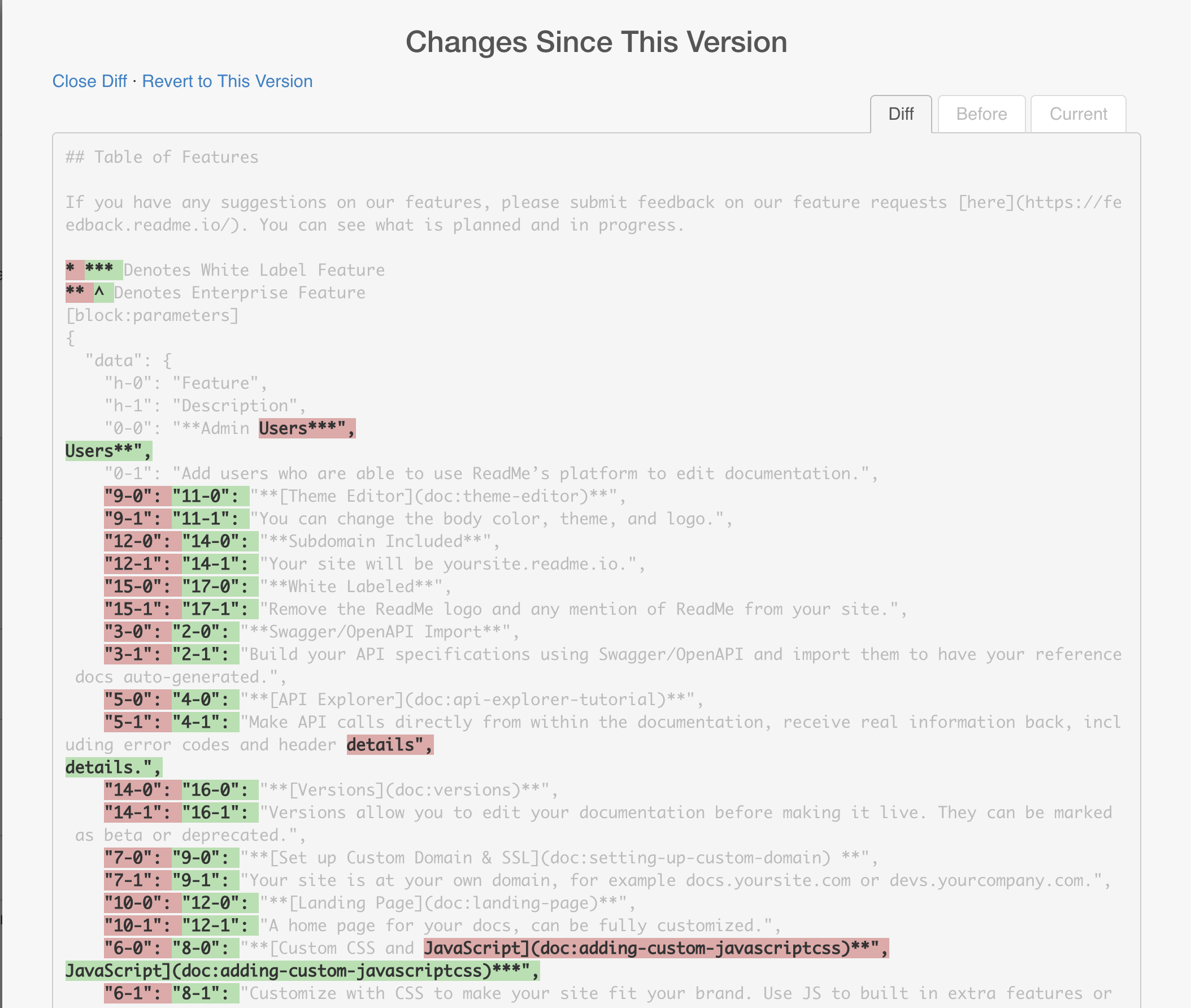Click Revert to This Version link
The height and width of the screenshot is (1008, 1191).
(227, 81)
